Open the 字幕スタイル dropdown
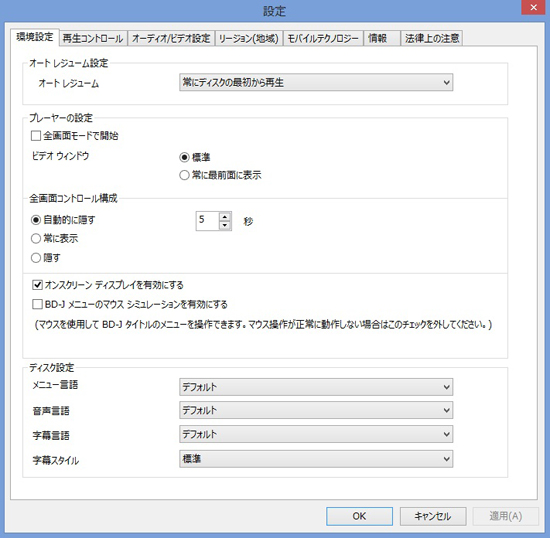 click(316, 459)
